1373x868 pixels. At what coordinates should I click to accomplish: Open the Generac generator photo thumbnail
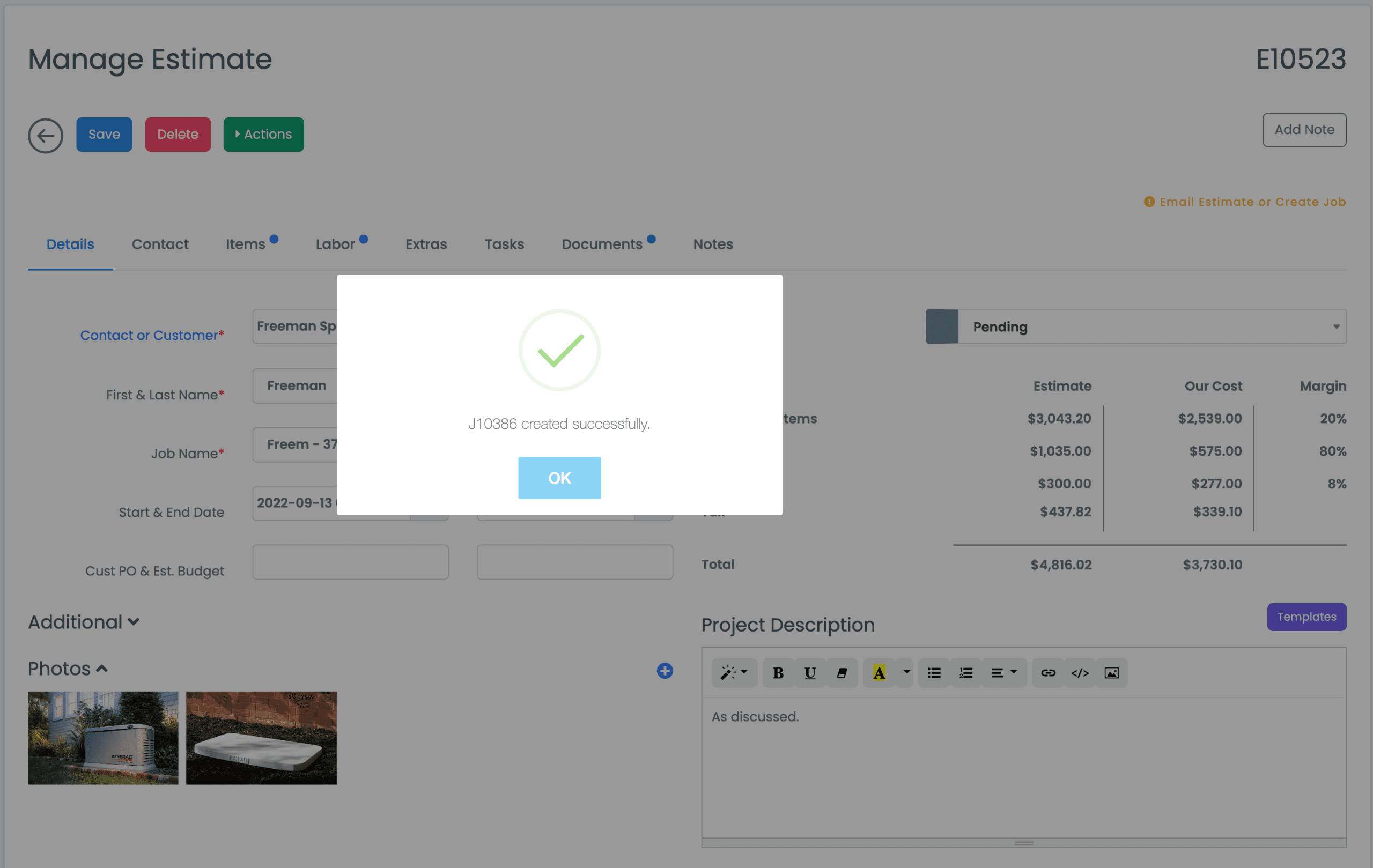click(x=103, y=738)
